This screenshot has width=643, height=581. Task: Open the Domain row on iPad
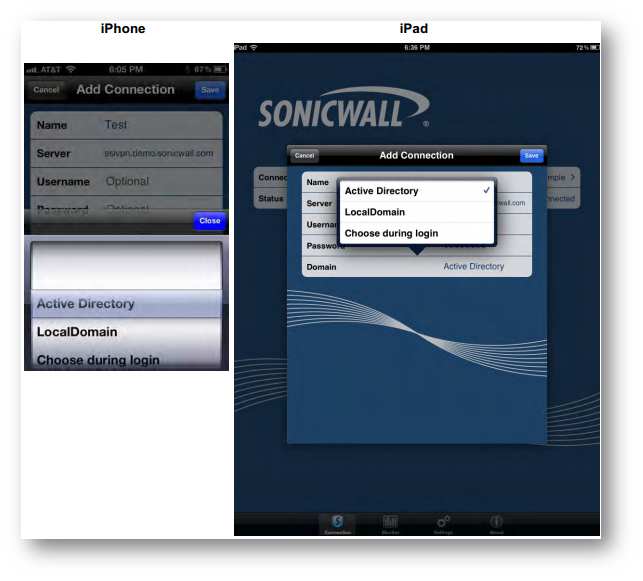click(417, 267)
